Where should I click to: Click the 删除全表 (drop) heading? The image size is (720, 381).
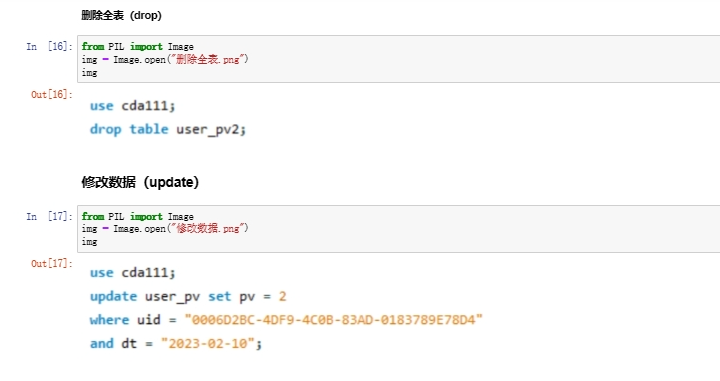click(x=122, y=15)
